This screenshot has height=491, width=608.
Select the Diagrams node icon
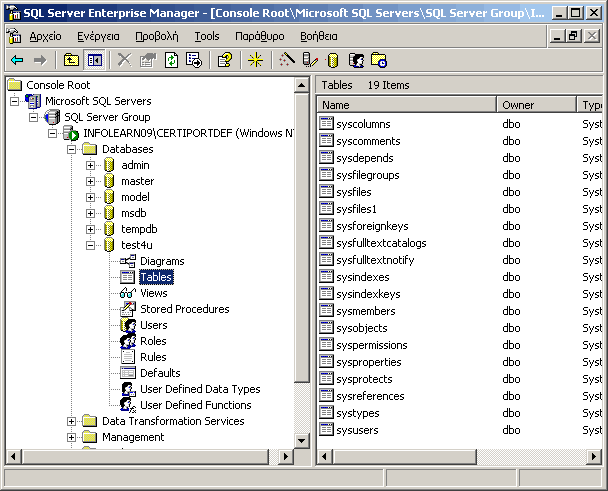point(128,261)
